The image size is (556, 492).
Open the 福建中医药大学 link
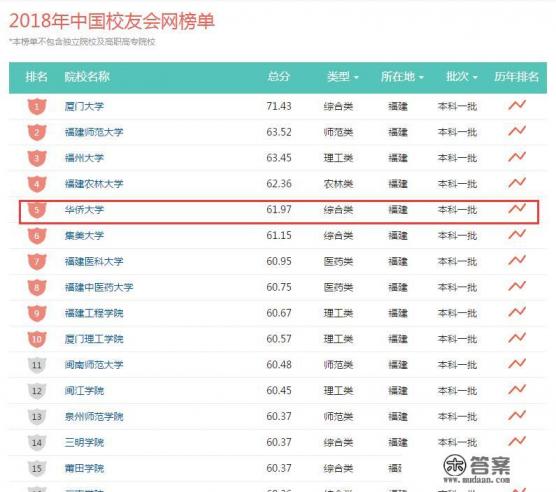(99, 287)
